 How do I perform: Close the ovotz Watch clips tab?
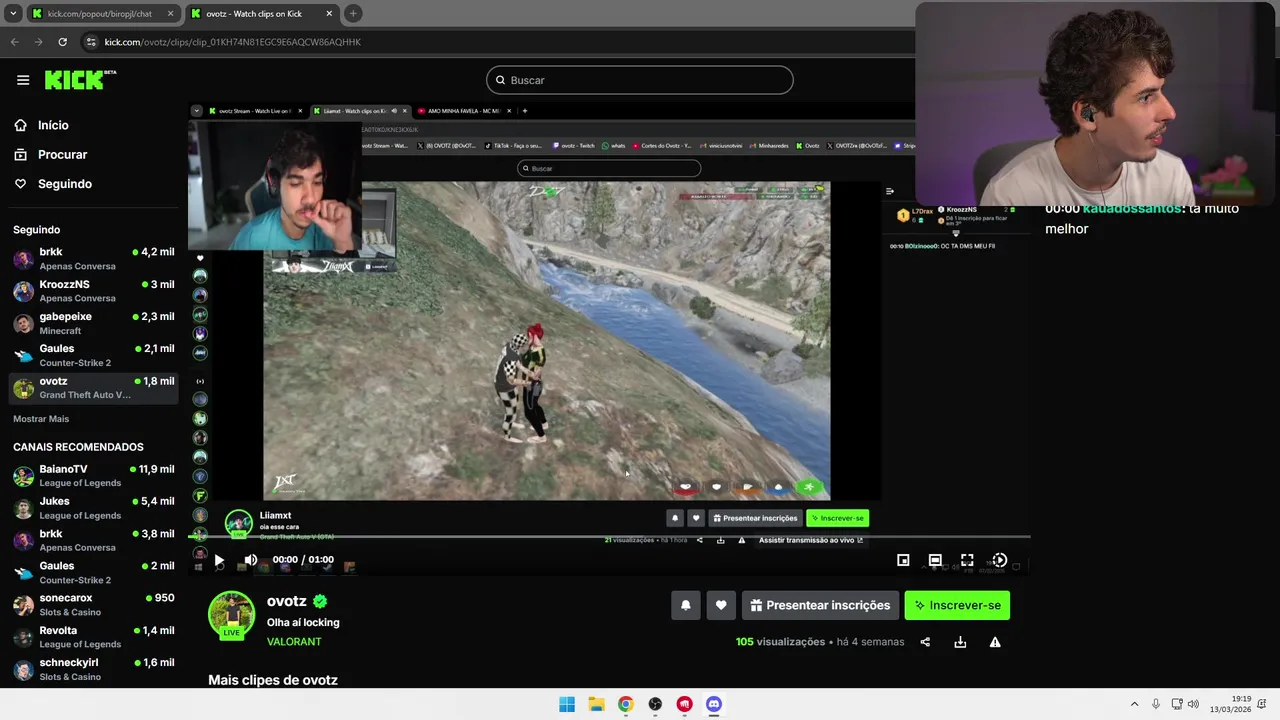click(x=329, y=14)
